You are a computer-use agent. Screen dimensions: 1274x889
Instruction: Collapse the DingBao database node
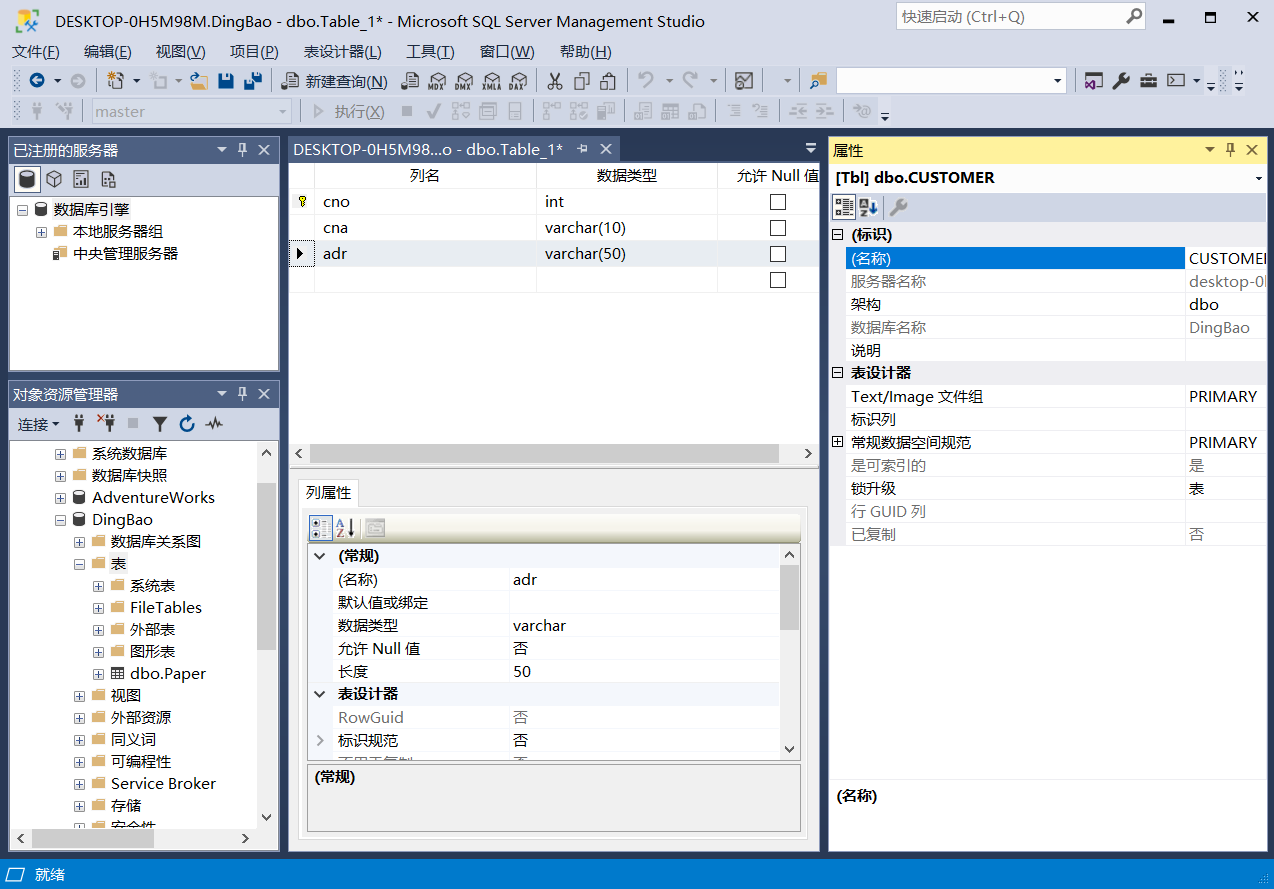pos(59,519)
